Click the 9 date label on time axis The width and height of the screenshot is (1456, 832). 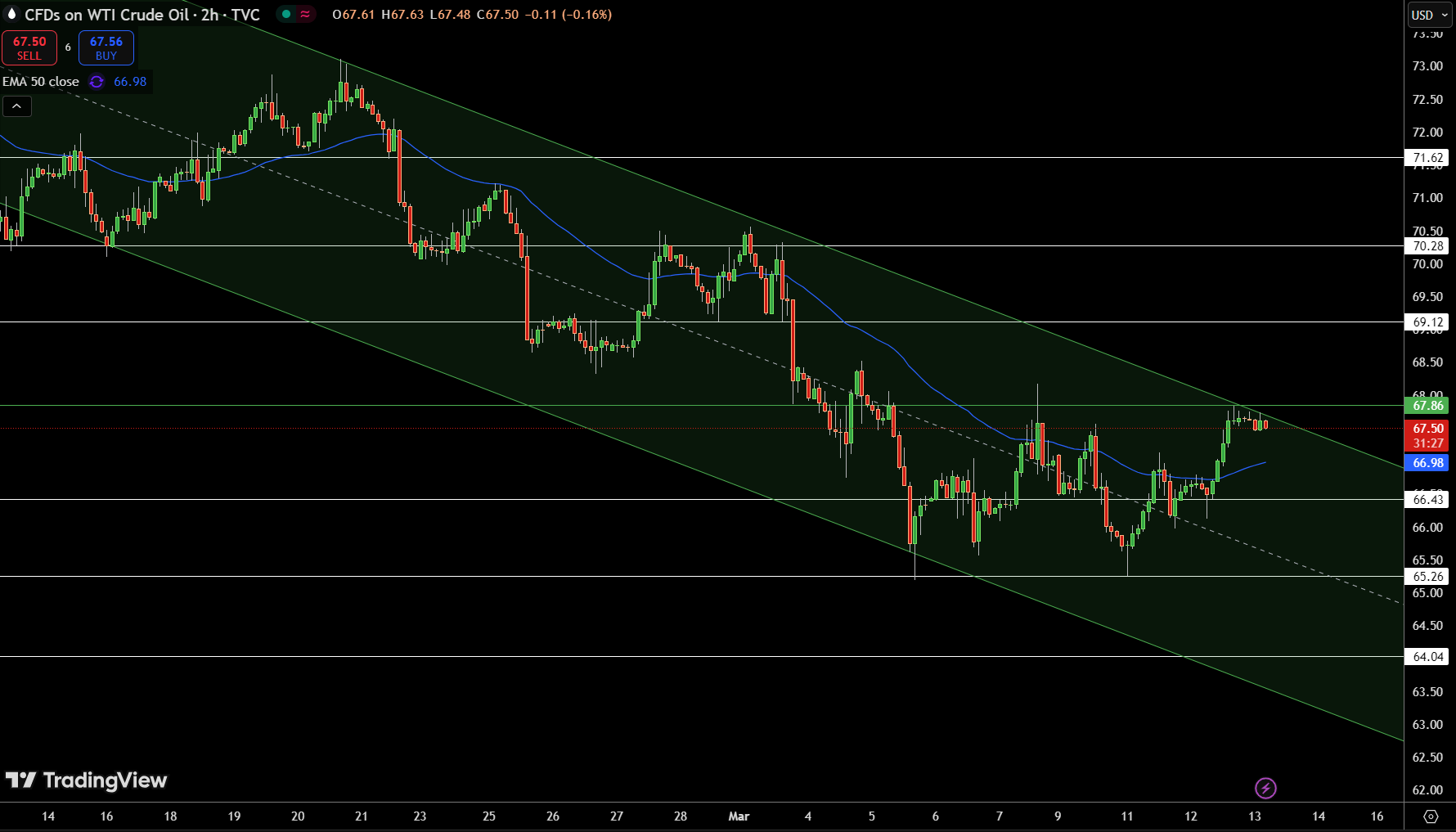point(1058,816)
